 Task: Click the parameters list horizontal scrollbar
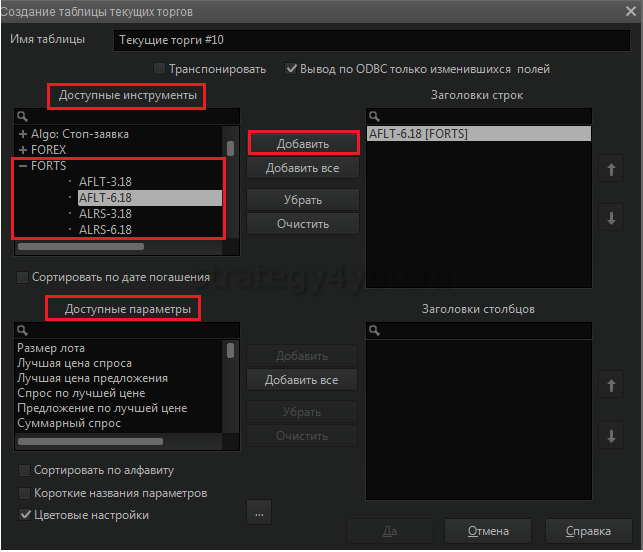click(x=90, y=440)
